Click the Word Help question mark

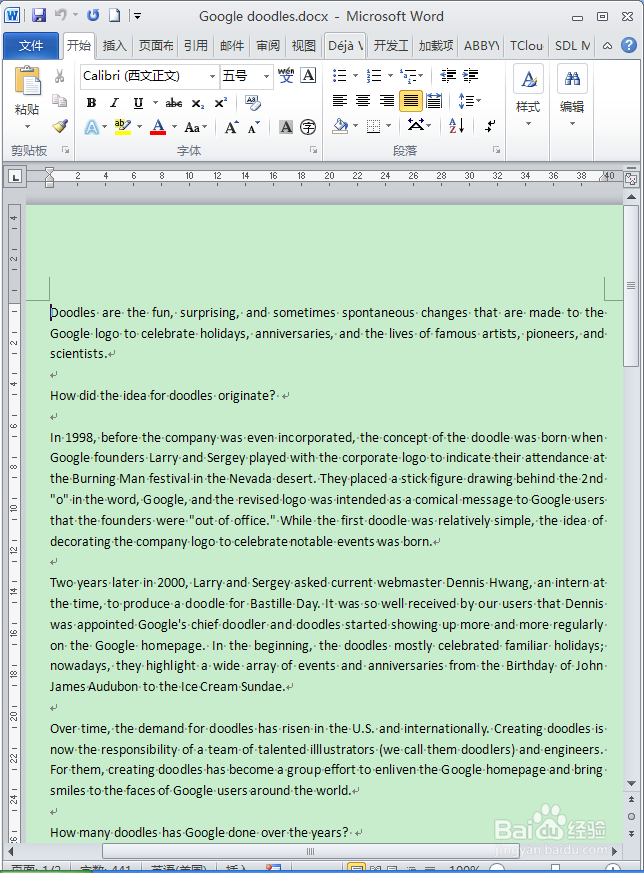tap(629, 45)
